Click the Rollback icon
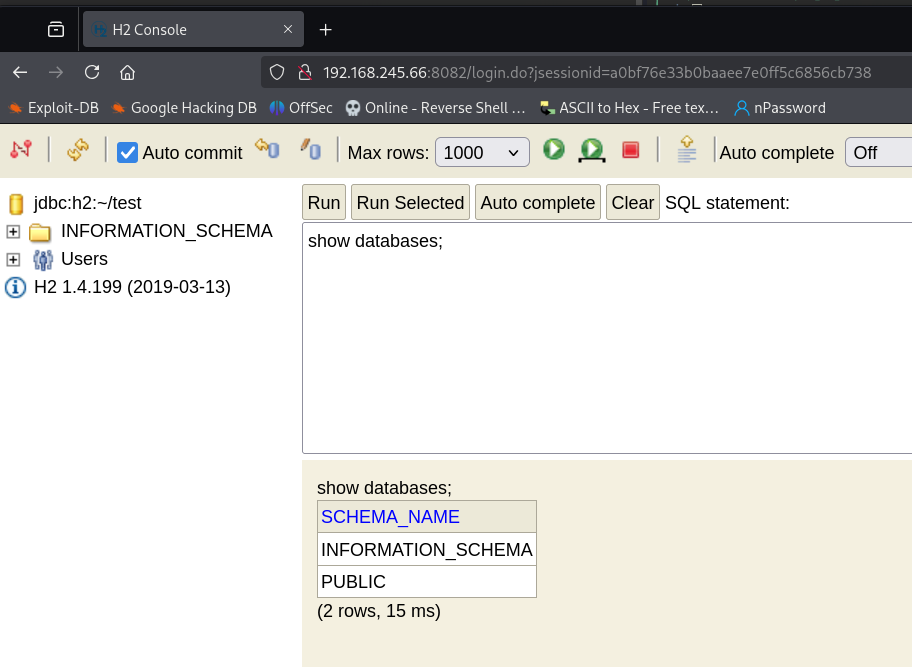 click(268, 149)
